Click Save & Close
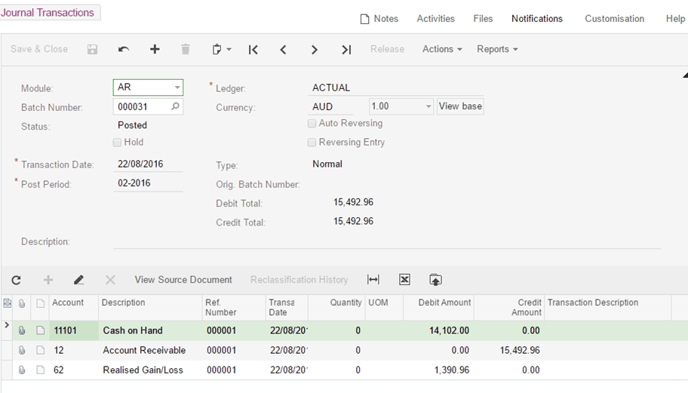 (39, 49)
